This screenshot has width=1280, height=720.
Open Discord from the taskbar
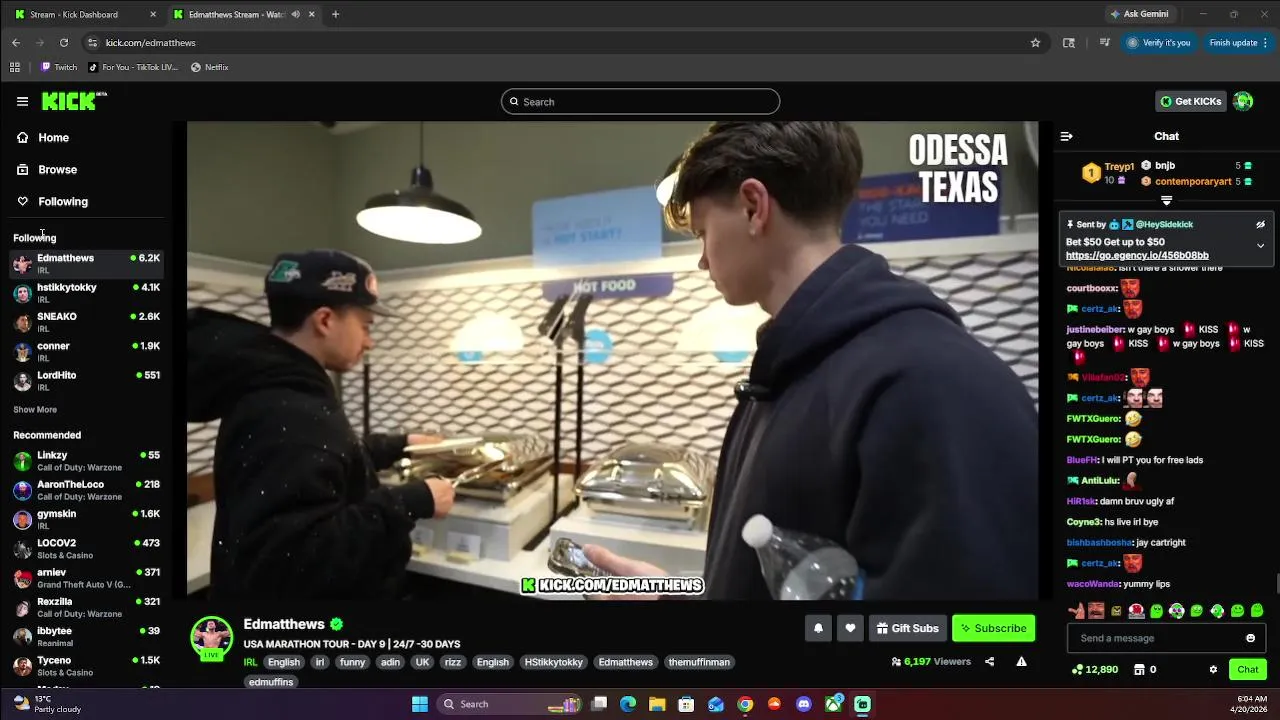[x=804, y=704]
